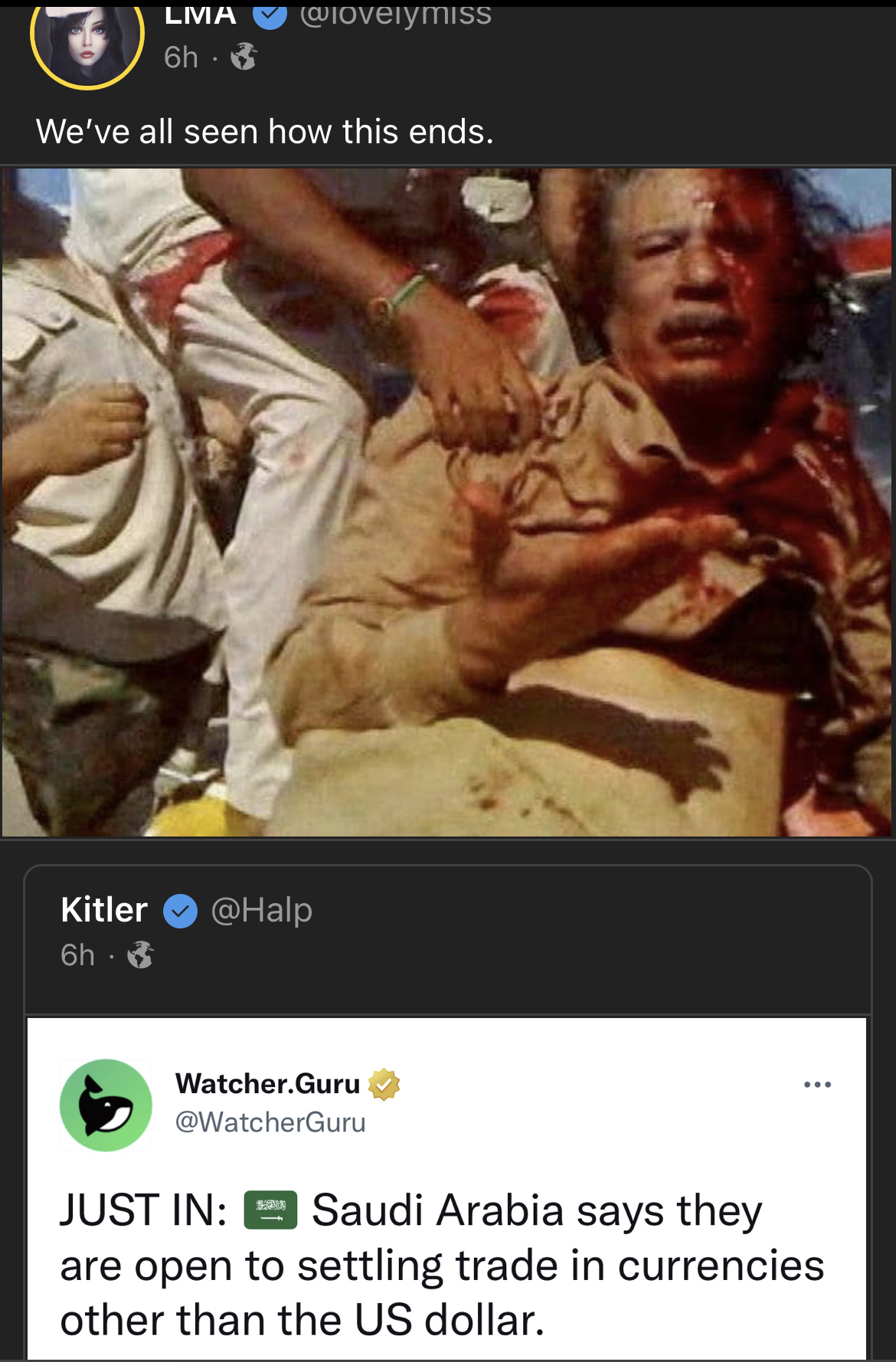Screen dimensions: 896x1362
Task: Open the @lovelymiss handle link
Action: click(395, 14)
